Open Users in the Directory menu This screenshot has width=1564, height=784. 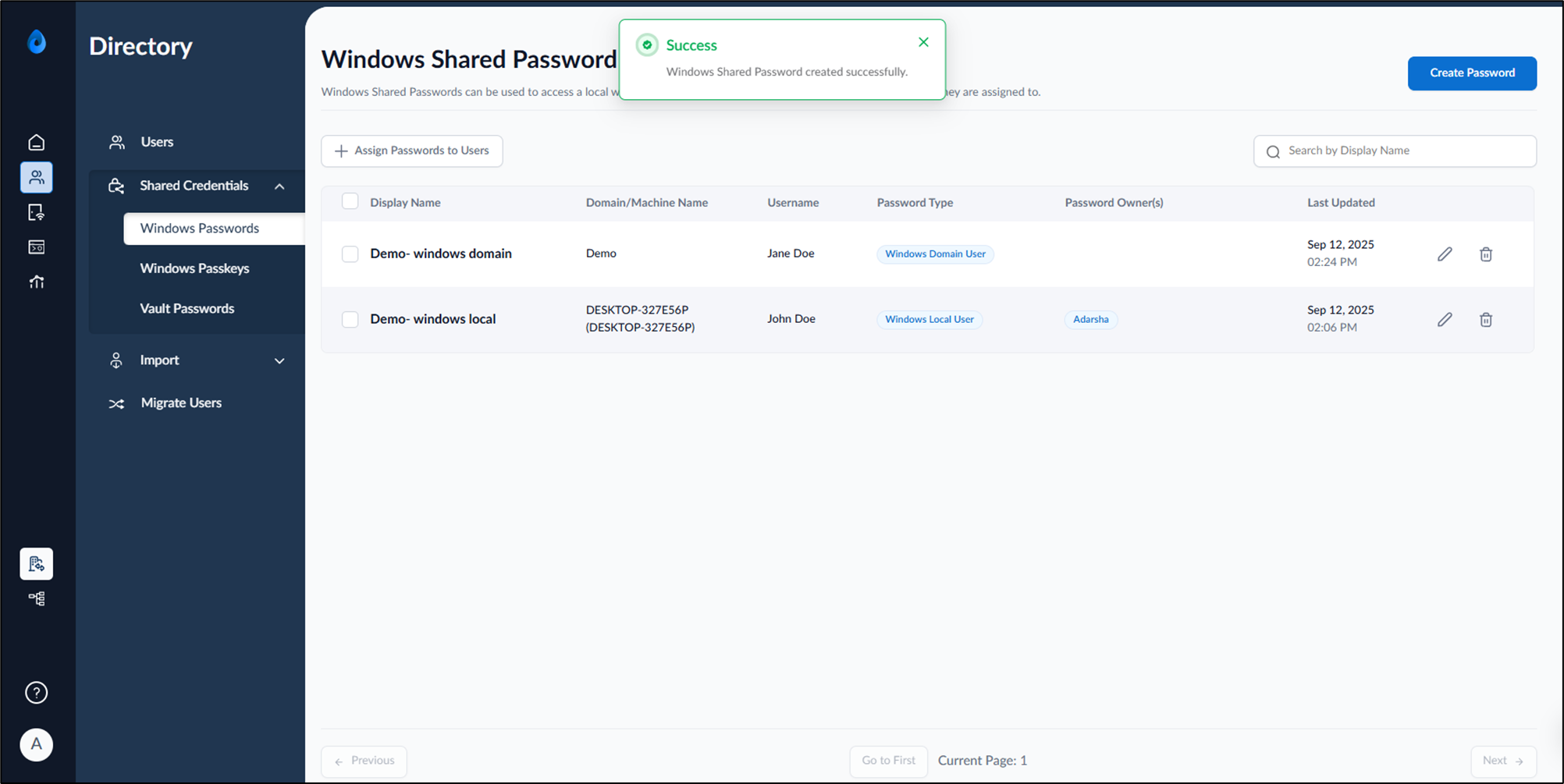(x=157, y=142)
